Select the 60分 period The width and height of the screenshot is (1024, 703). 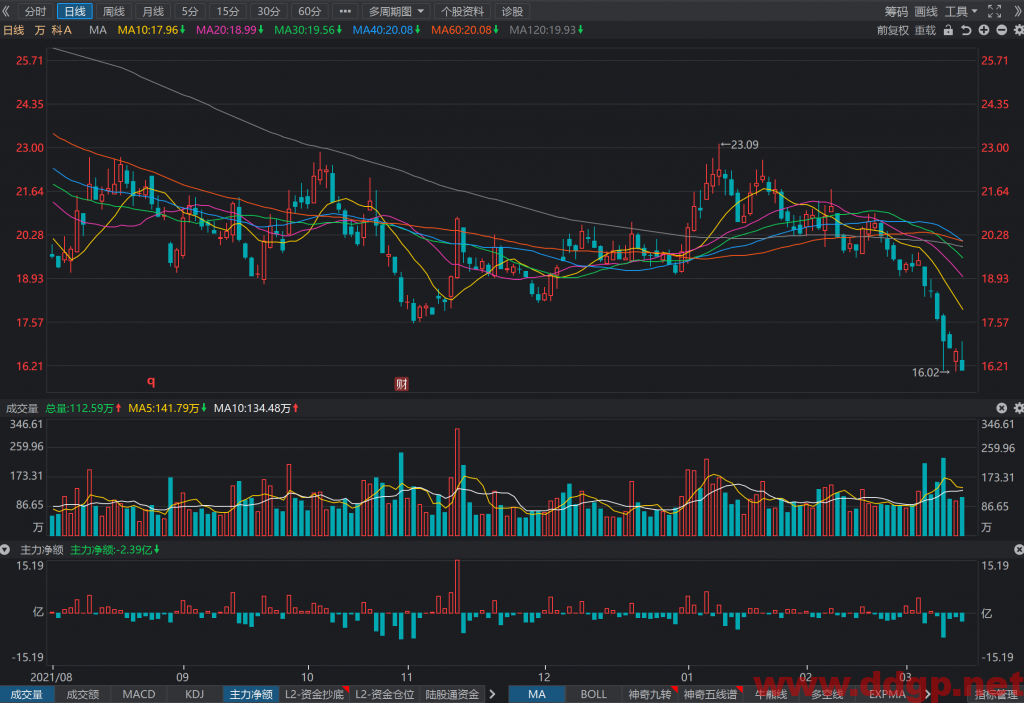click(309, 11)
